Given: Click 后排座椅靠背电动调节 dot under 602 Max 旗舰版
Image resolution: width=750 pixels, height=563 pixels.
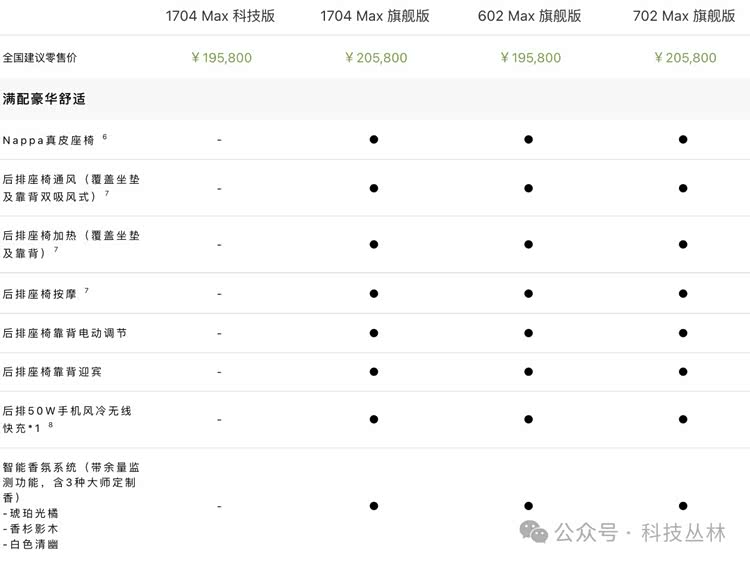Looking at the screenshot, I should point(528,333).
